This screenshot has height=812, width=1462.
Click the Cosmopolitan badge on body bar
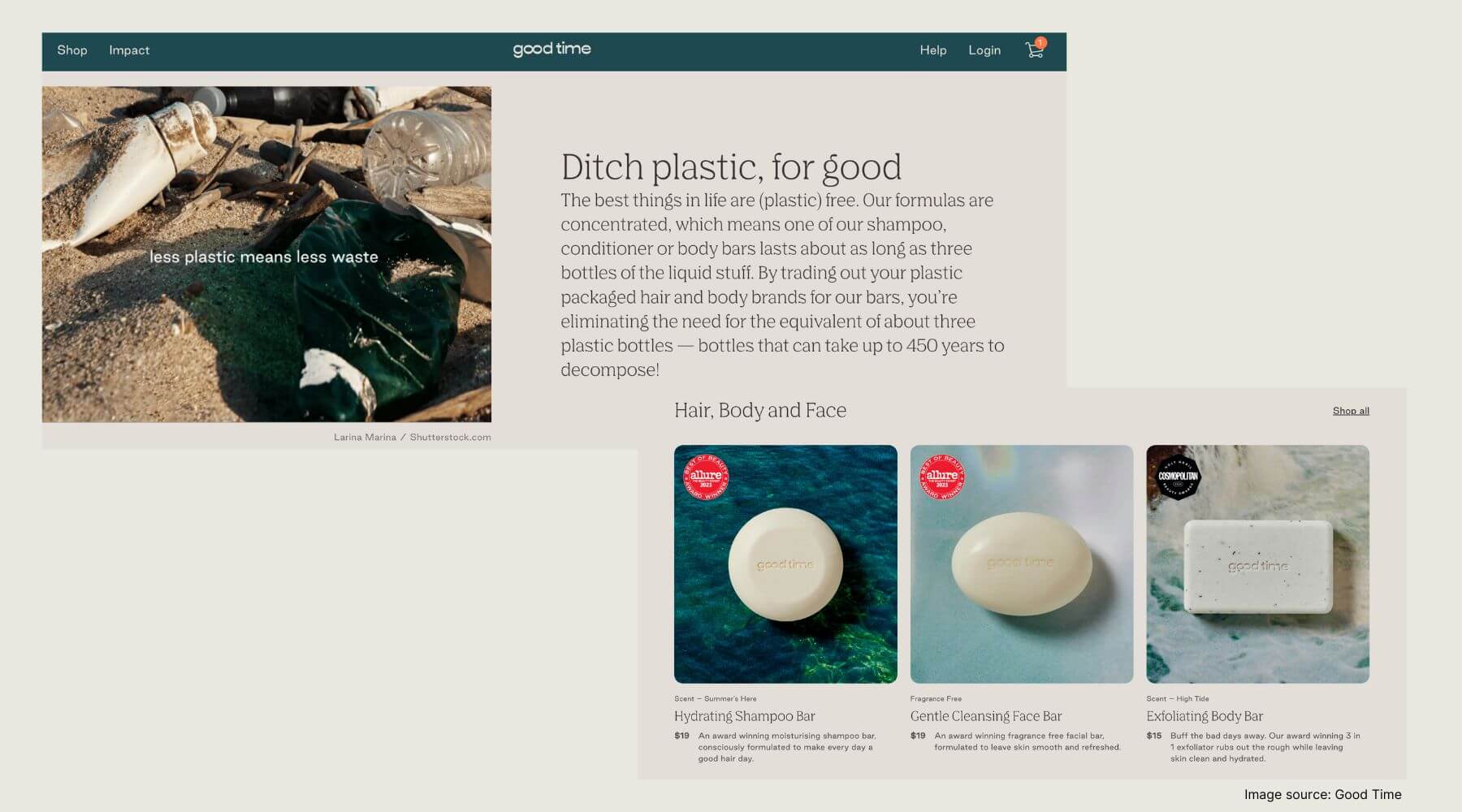pyautogui.click(x=1178, y=477)
